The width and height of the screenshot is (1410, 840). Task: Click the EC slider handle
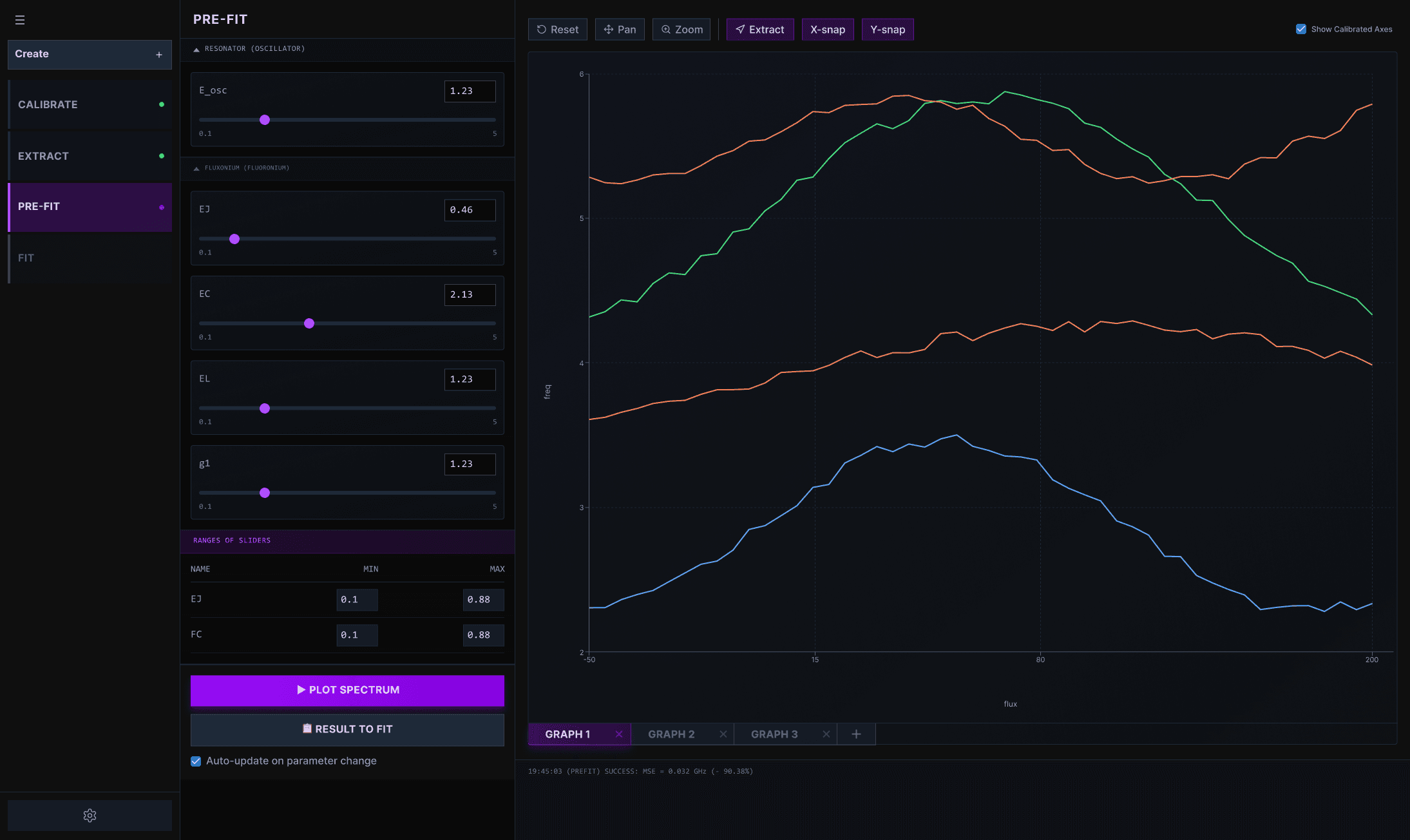point(309,323)
